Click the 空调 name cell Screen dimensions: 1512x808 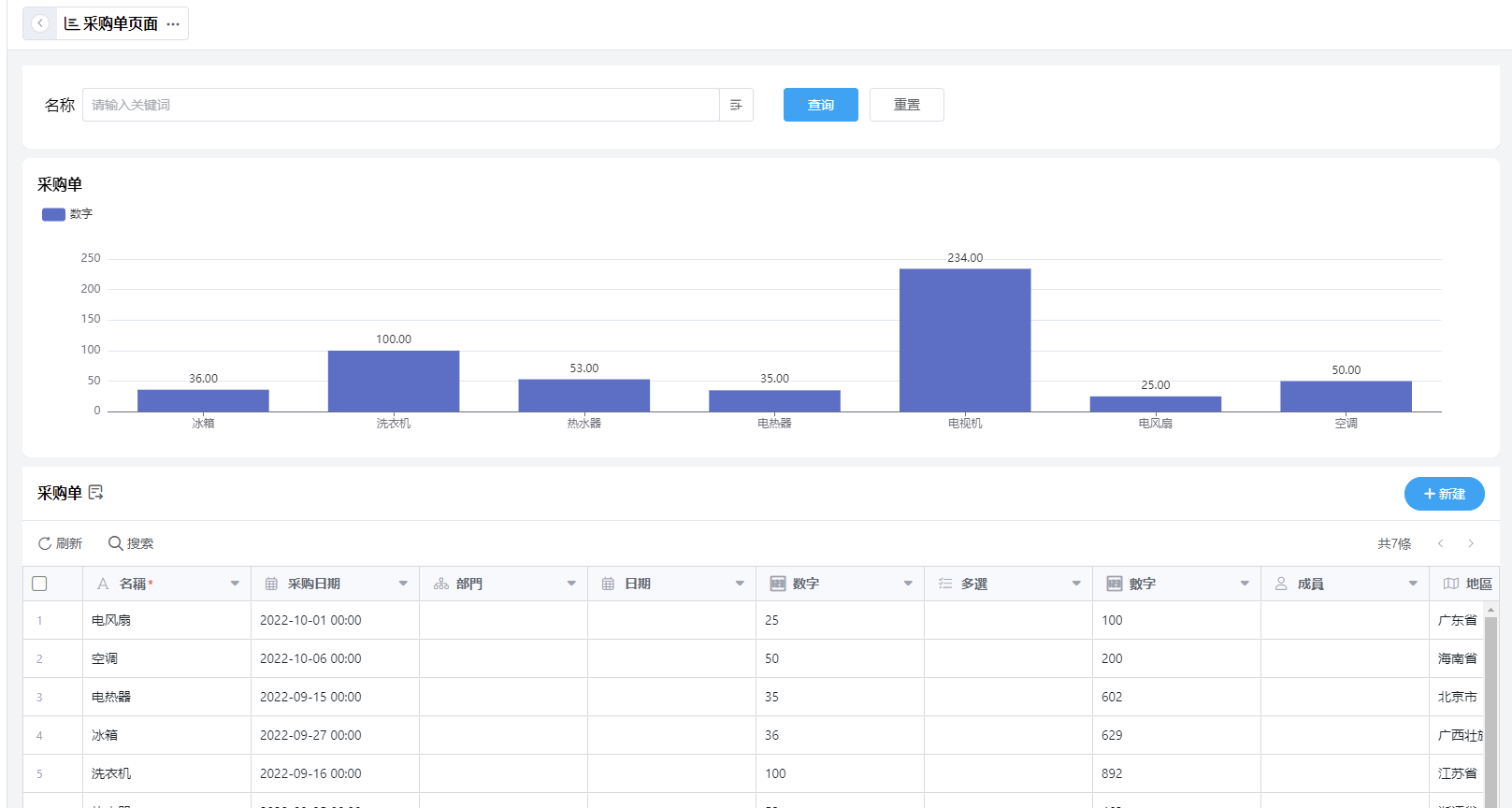(x=166, y=658)
